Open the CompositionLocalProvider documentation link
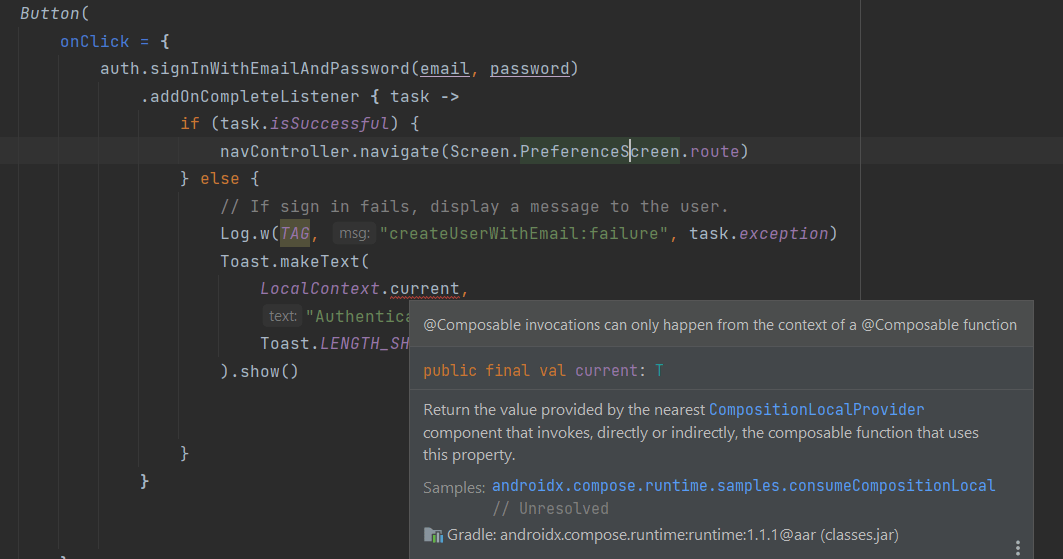The height and width of the screenshot is (559, 1063). click(x=816, y=409)
